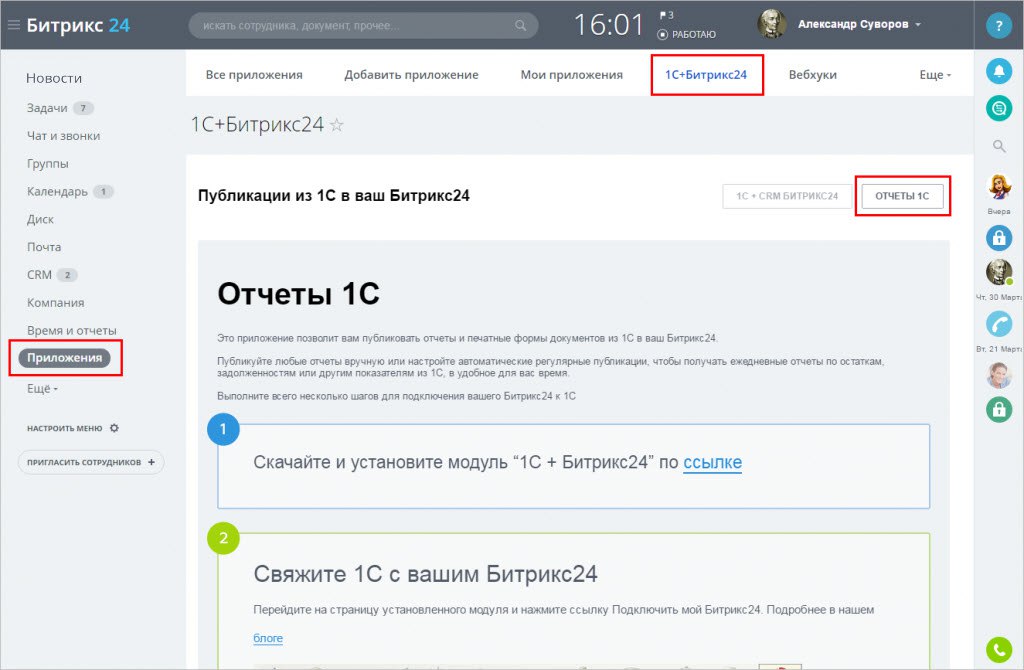Click the counter badge 7 next to Задачи
This screenshot has height=670, width=1024.
click(83, 108)
